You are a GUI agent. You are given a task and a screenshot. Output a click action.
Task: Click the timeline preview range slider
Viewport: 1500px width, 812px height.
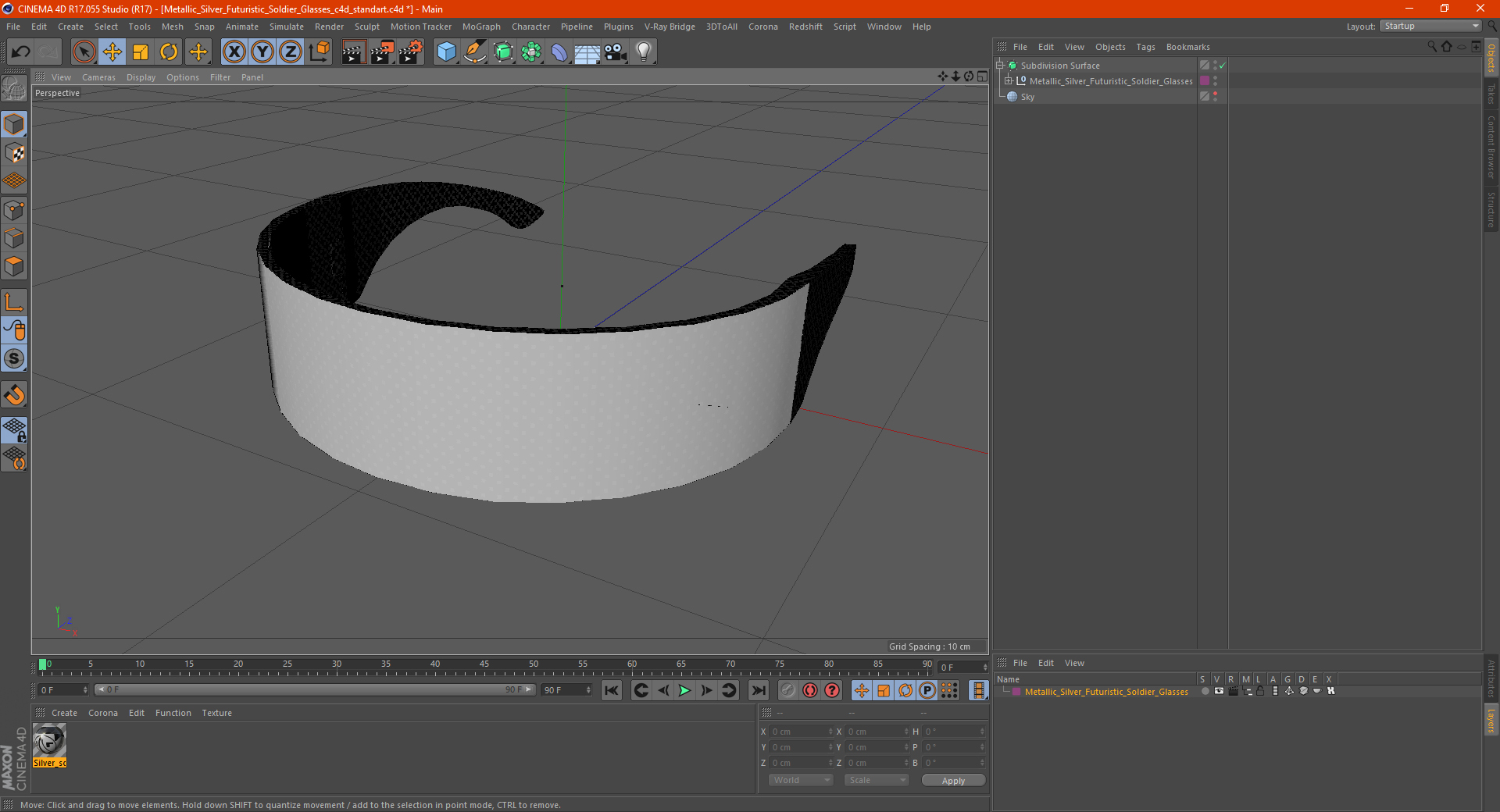click(x=315, y=690)
